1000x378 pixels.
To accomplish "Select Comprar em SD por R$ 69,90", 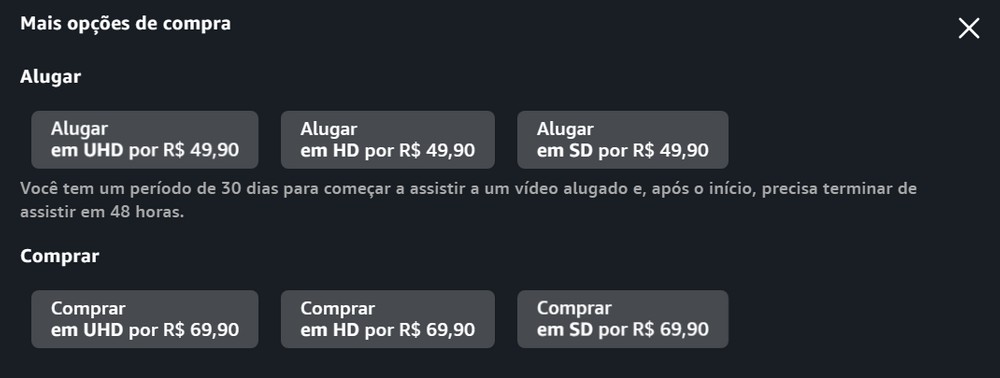I will pos(622,319).
